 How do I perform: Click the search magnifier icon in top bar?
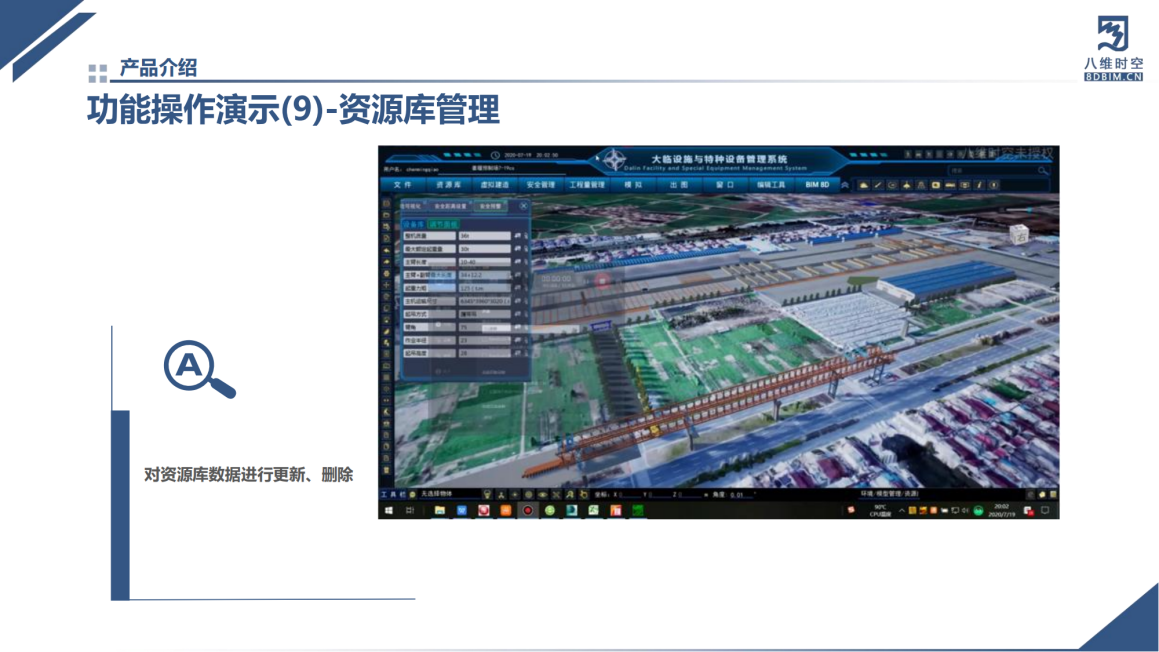click(1043, 171)
